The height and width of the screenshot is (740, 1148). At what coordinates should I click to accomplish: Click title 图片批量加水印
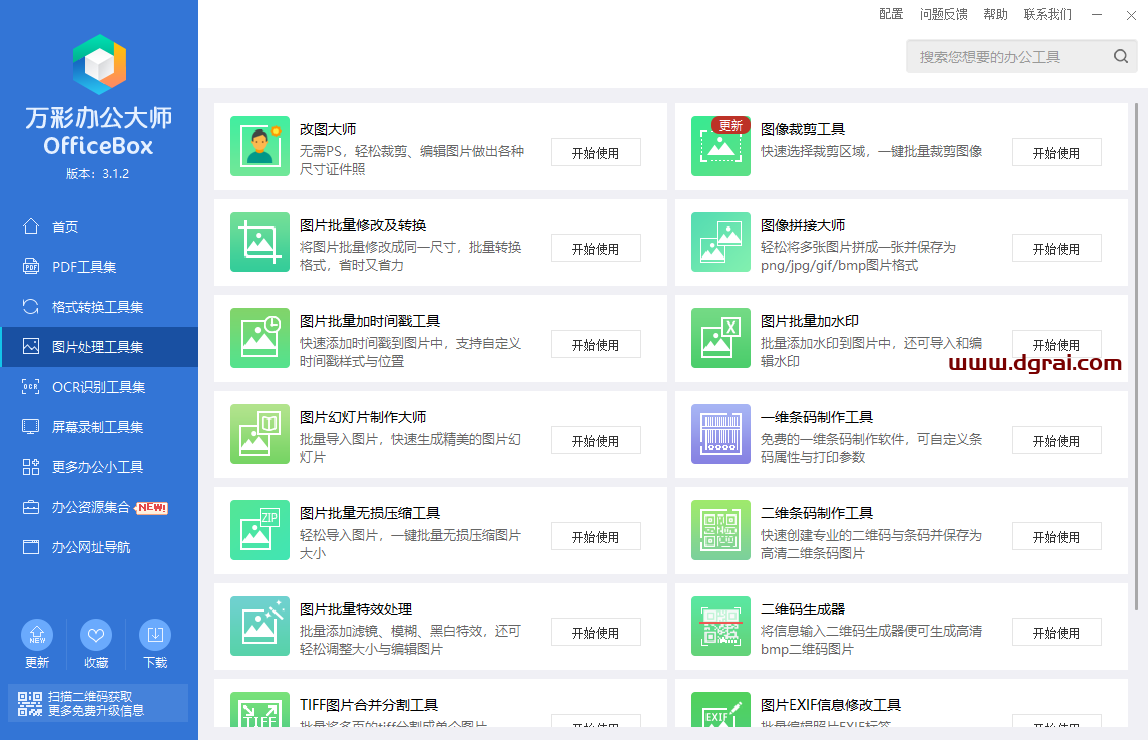point(810,321)
